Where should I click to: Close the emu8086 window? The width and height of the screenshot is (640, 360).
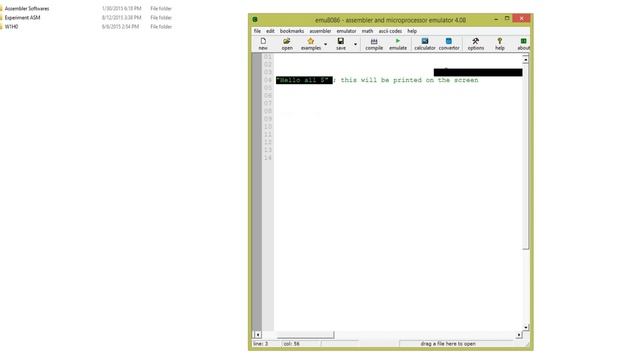(x=521, y=19)
